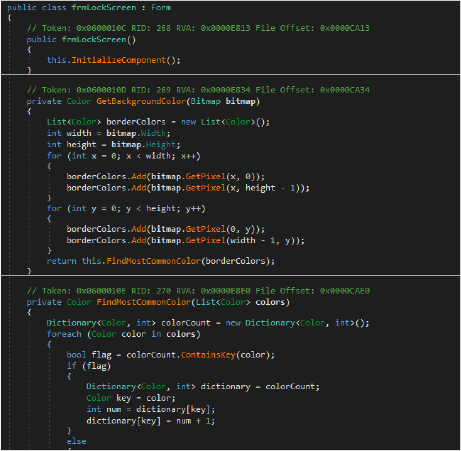
Task: Click GetPixel in the call with (width - 1, y)
Action: point(205,240)
